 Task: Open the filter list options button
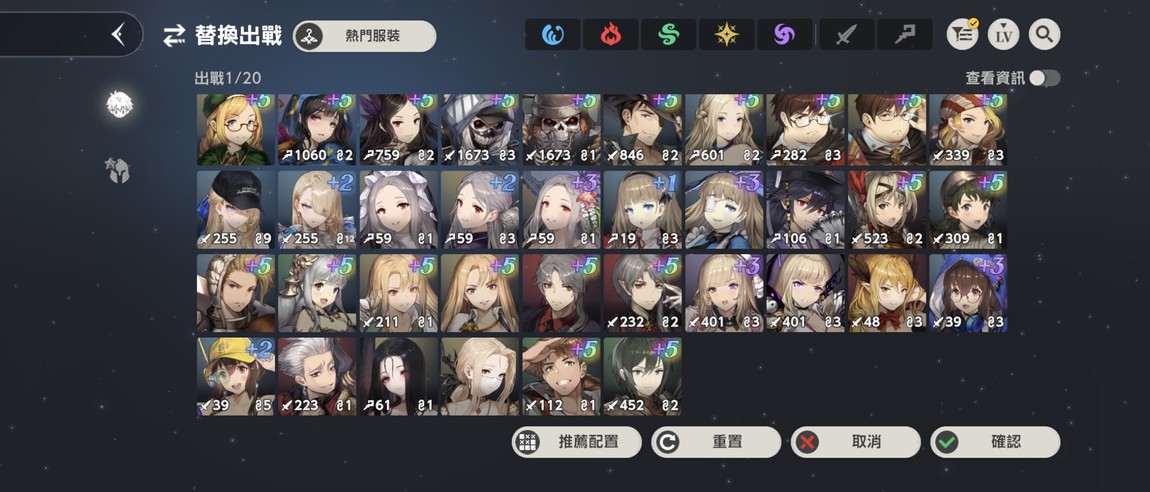point(962,34)
